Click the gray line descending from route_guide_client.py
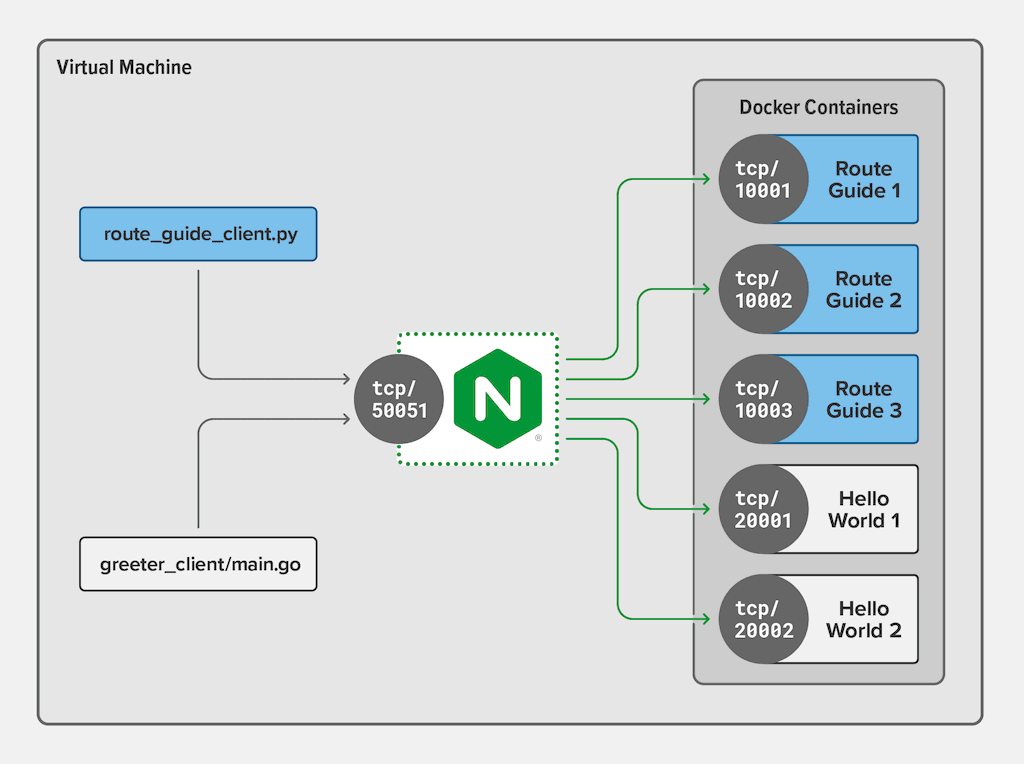The image size is (1024, 764). (x=198, y=320)
